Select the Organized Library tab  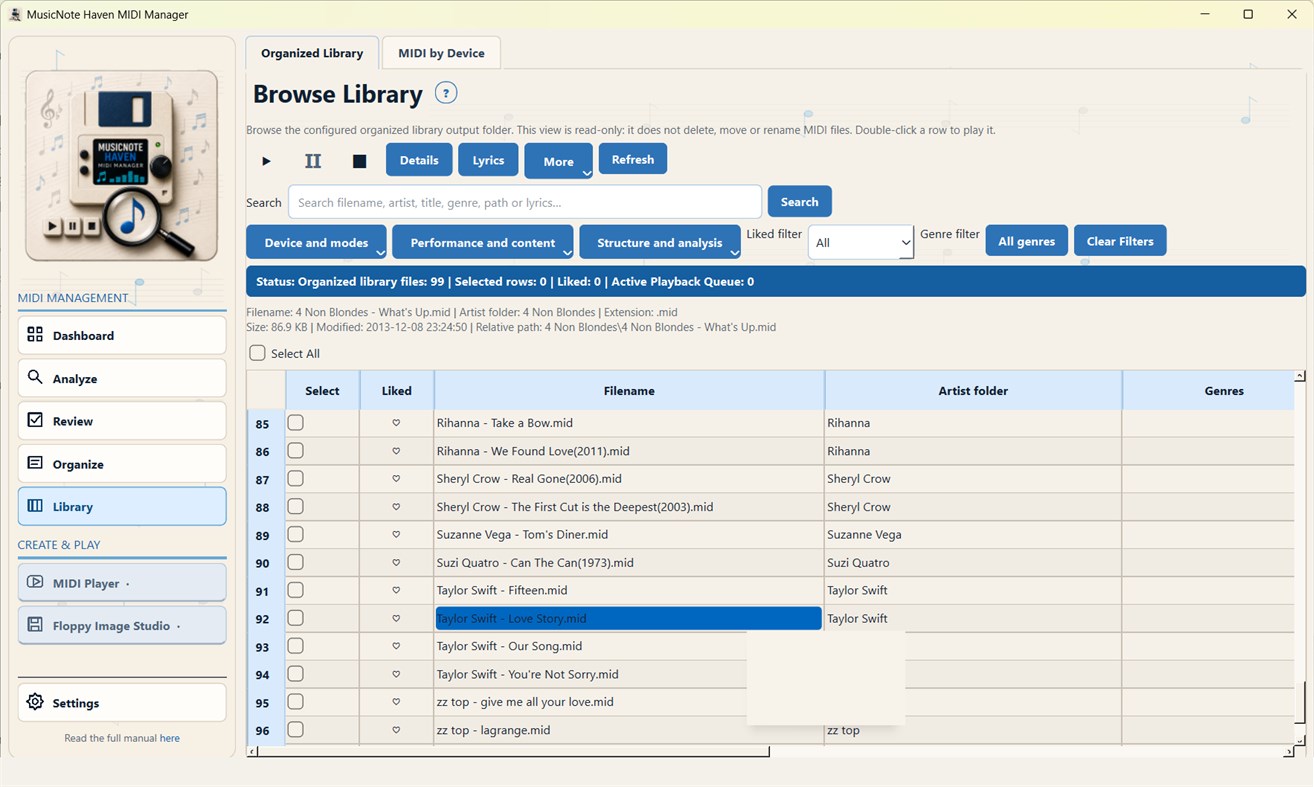pos(312,53)
